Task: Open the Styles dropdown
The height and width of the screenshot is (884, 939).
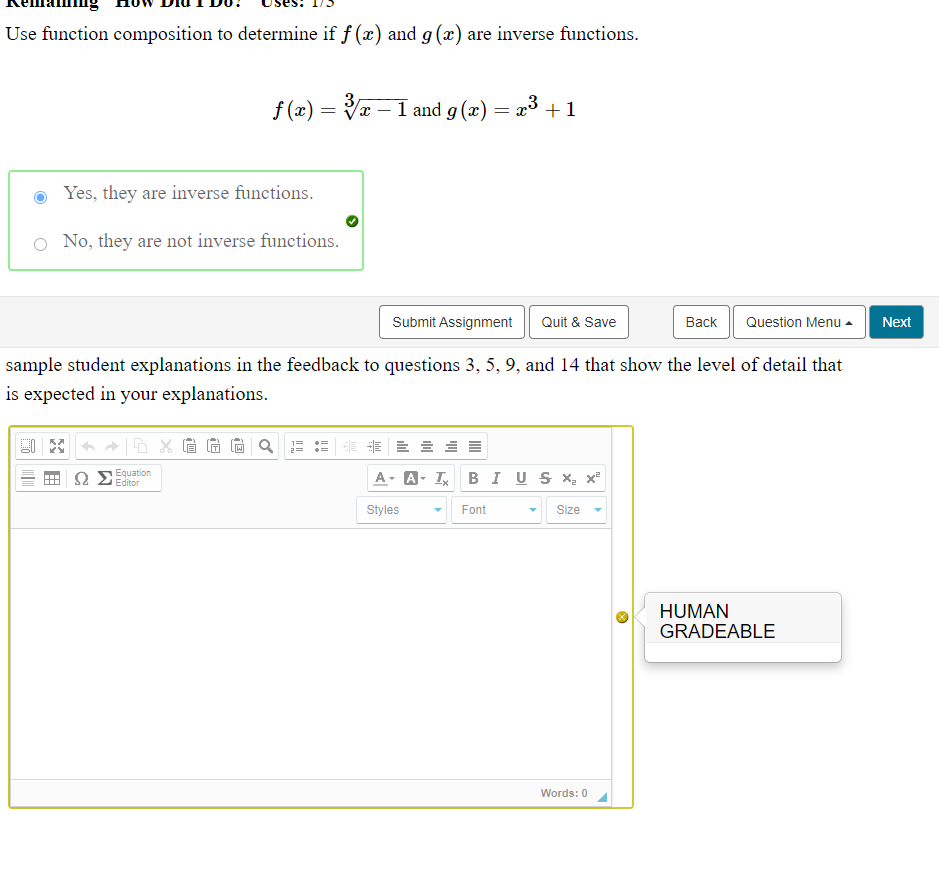Action: (x=401, y=510)
